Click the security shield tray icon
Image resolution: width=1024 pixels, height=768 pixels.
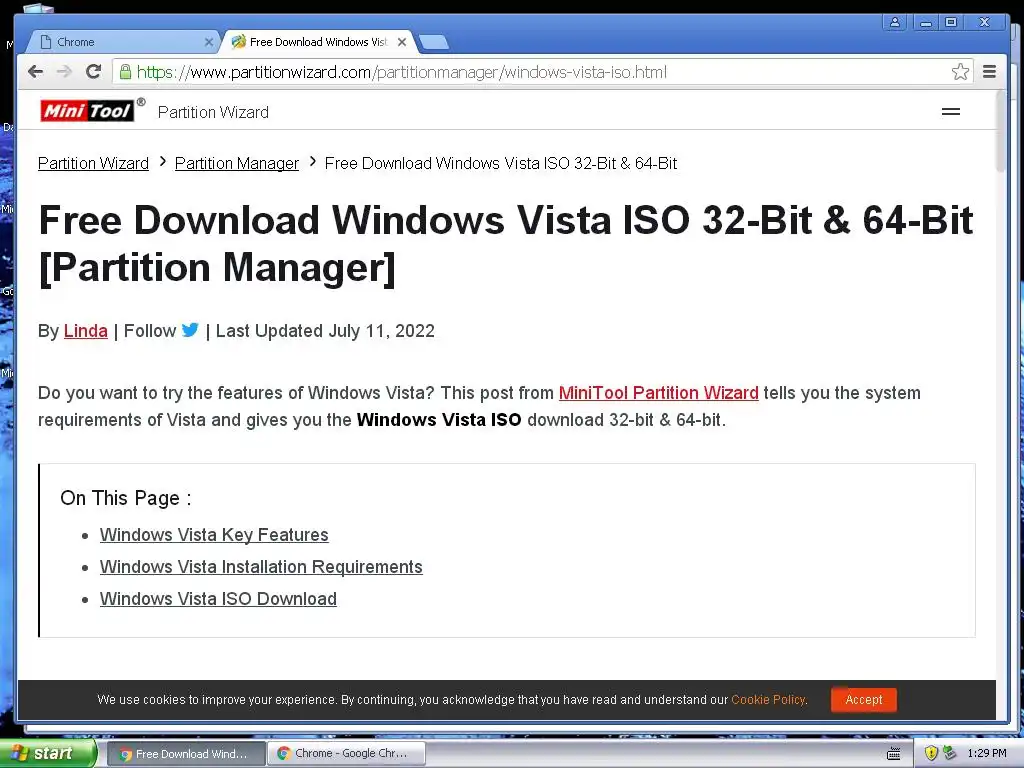(931, 753)
